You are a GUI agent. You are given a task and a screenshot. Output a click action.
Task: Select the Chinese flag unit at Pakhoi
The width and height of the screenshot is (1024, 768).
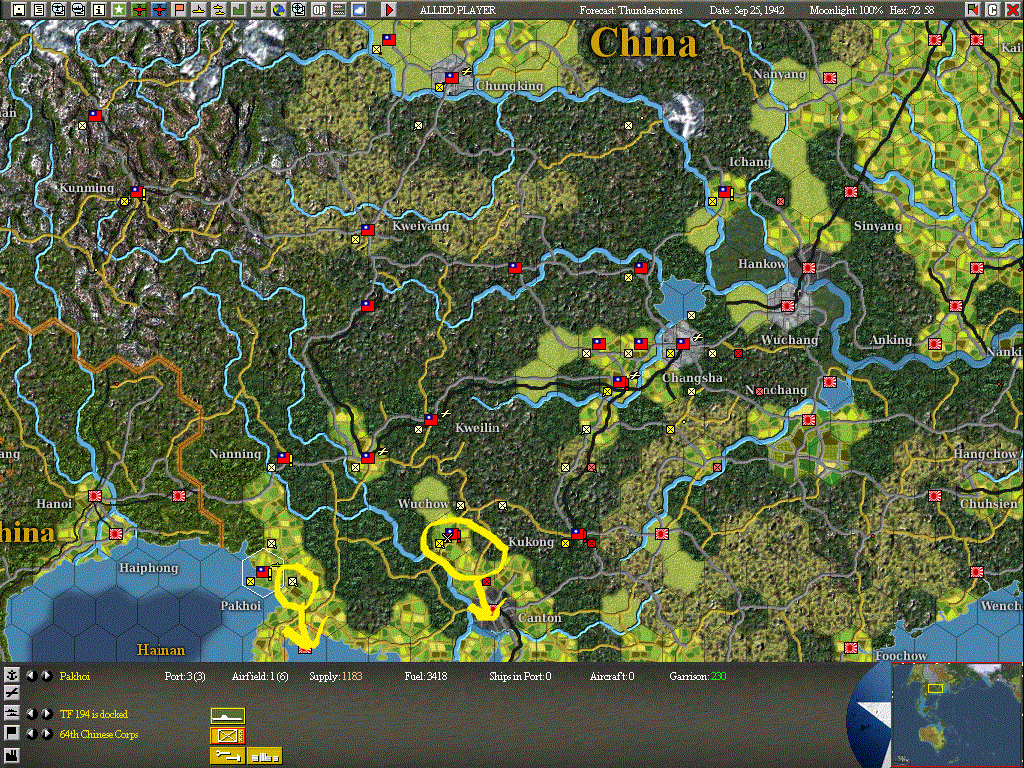(263, 572)
